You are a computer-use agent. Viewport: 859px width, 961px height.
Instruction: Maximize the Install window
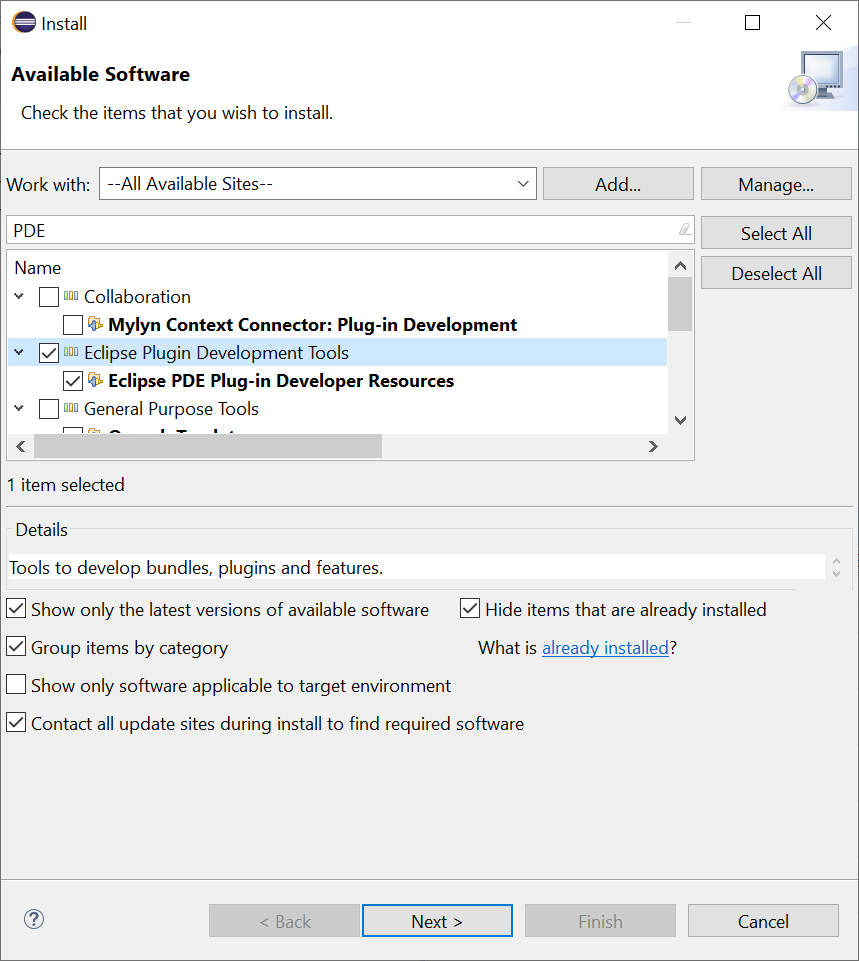click(752, 23)
